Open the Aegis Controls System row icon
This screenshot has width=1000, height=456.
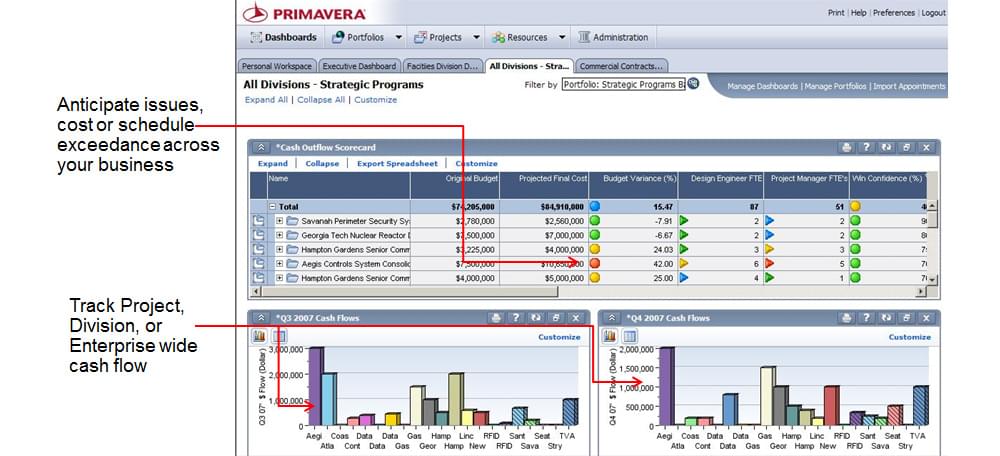click(x=258, y=264)
